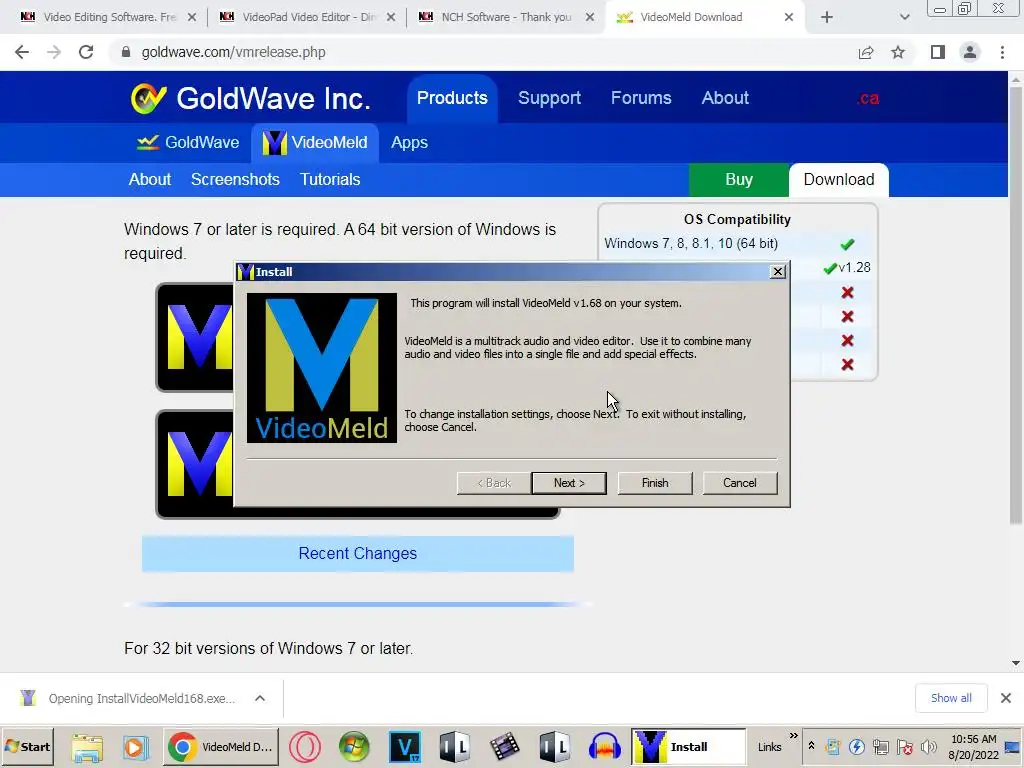Open the Screenshots page link
The width and height of the screenshot is (1024, 768).
(x=235, y=180)
